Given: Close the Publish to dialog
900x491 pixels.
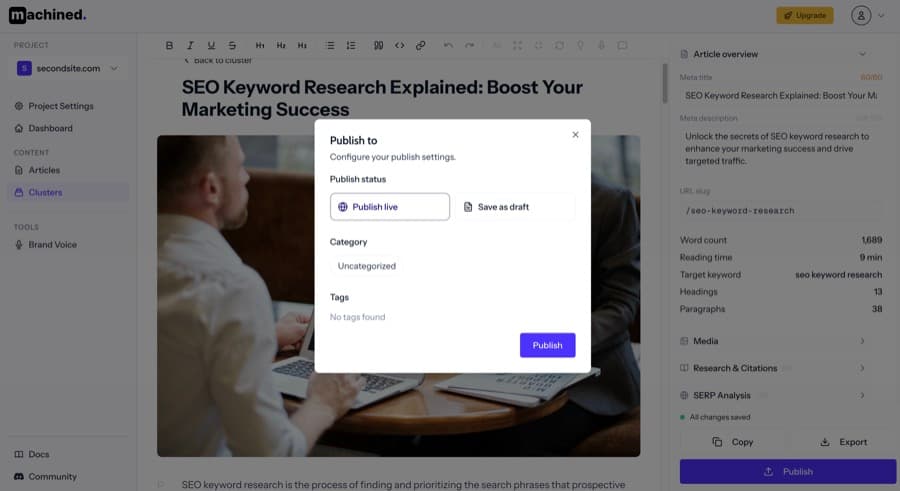Looking at the screenshot, I should [575, 135].
